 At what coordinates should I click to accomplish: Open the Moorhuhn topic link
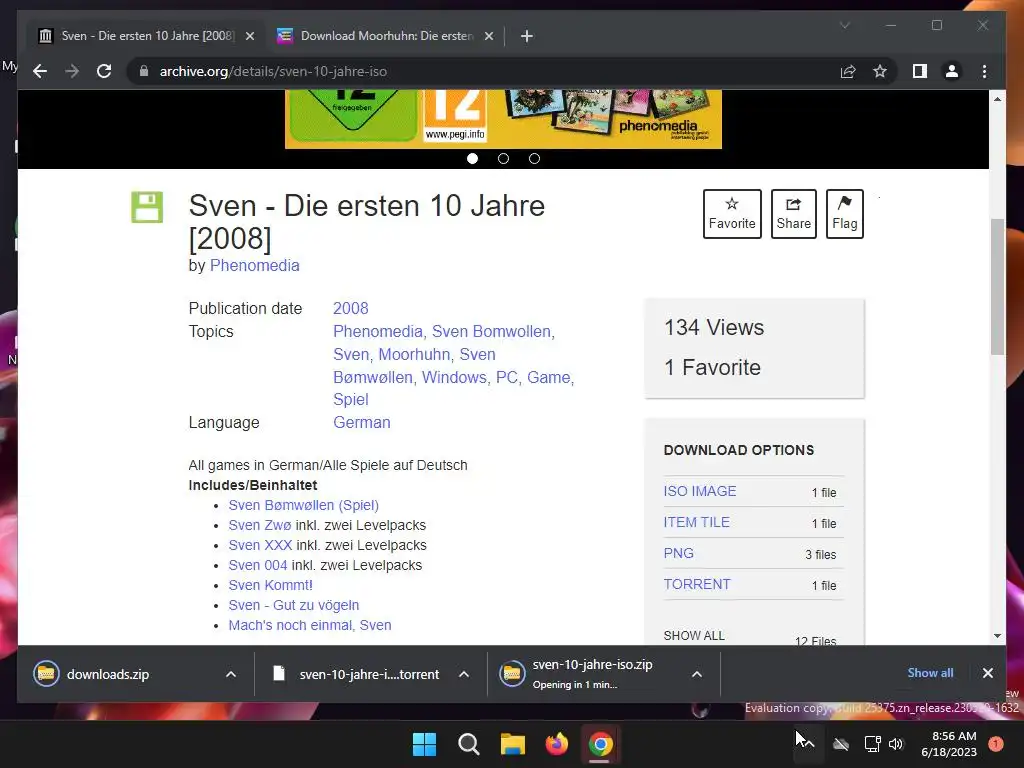click(415, 355)
